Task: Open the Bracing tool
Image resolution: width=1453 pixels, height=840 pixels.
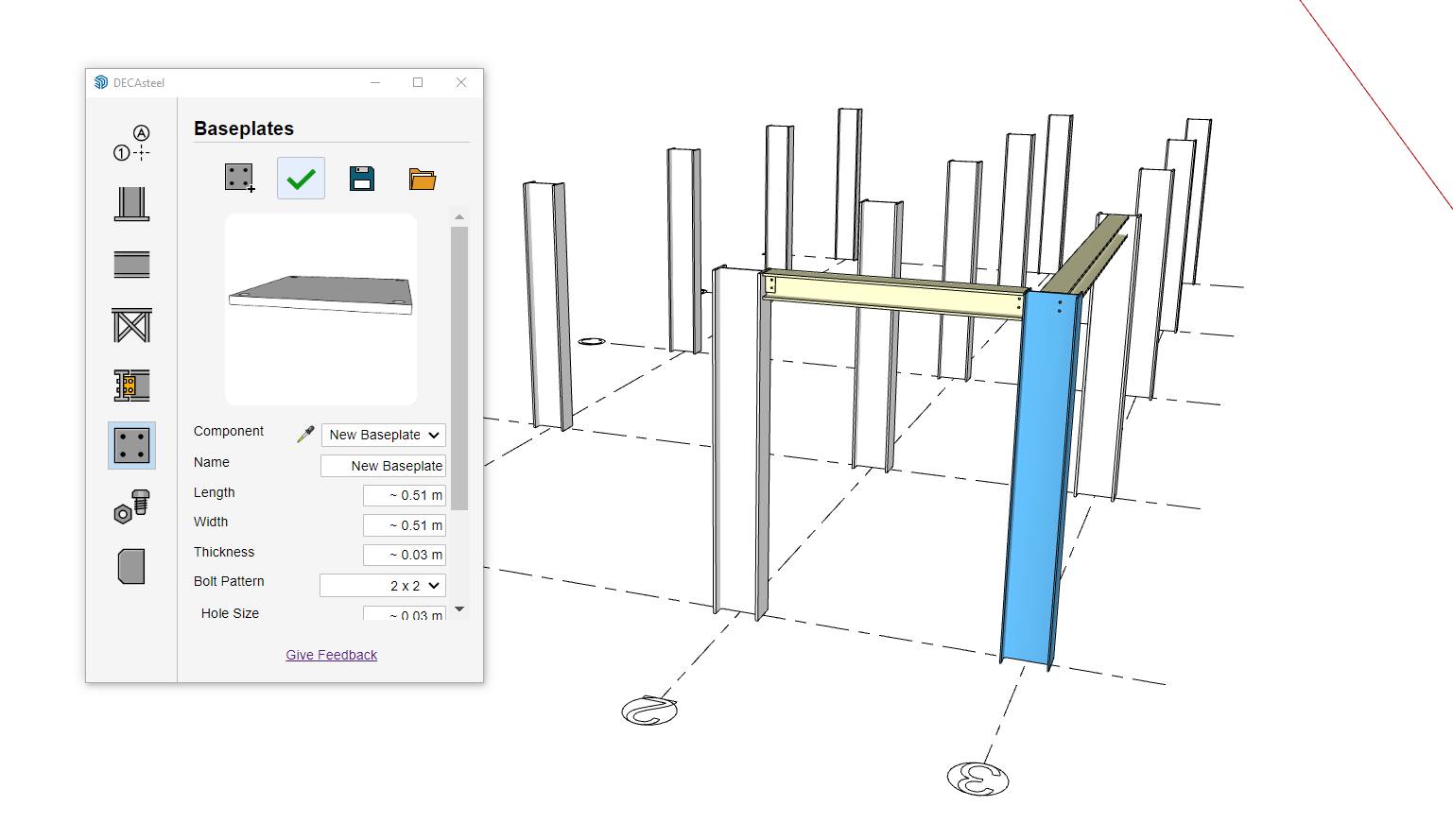Action: (131, 325)
